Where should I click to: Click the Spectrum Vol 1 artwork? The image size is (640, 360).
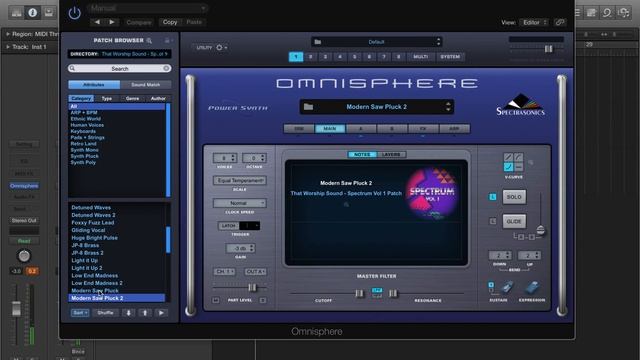432,193
